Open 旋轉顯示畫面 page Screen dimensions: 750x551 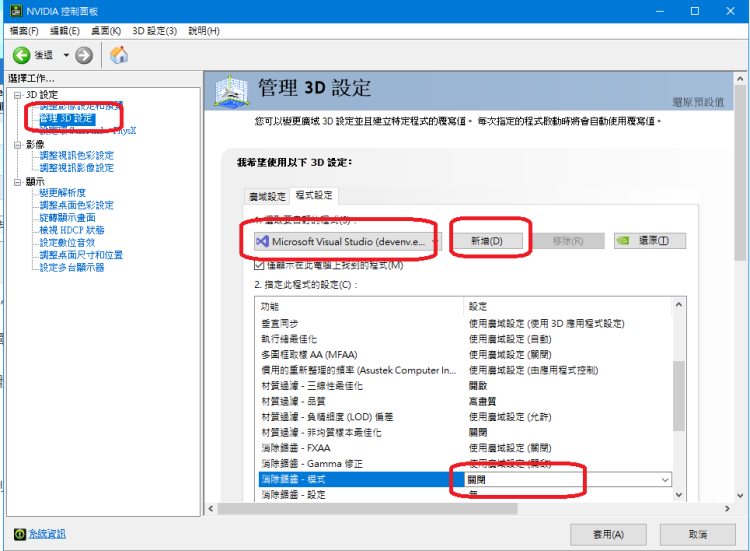pos(67,218)
